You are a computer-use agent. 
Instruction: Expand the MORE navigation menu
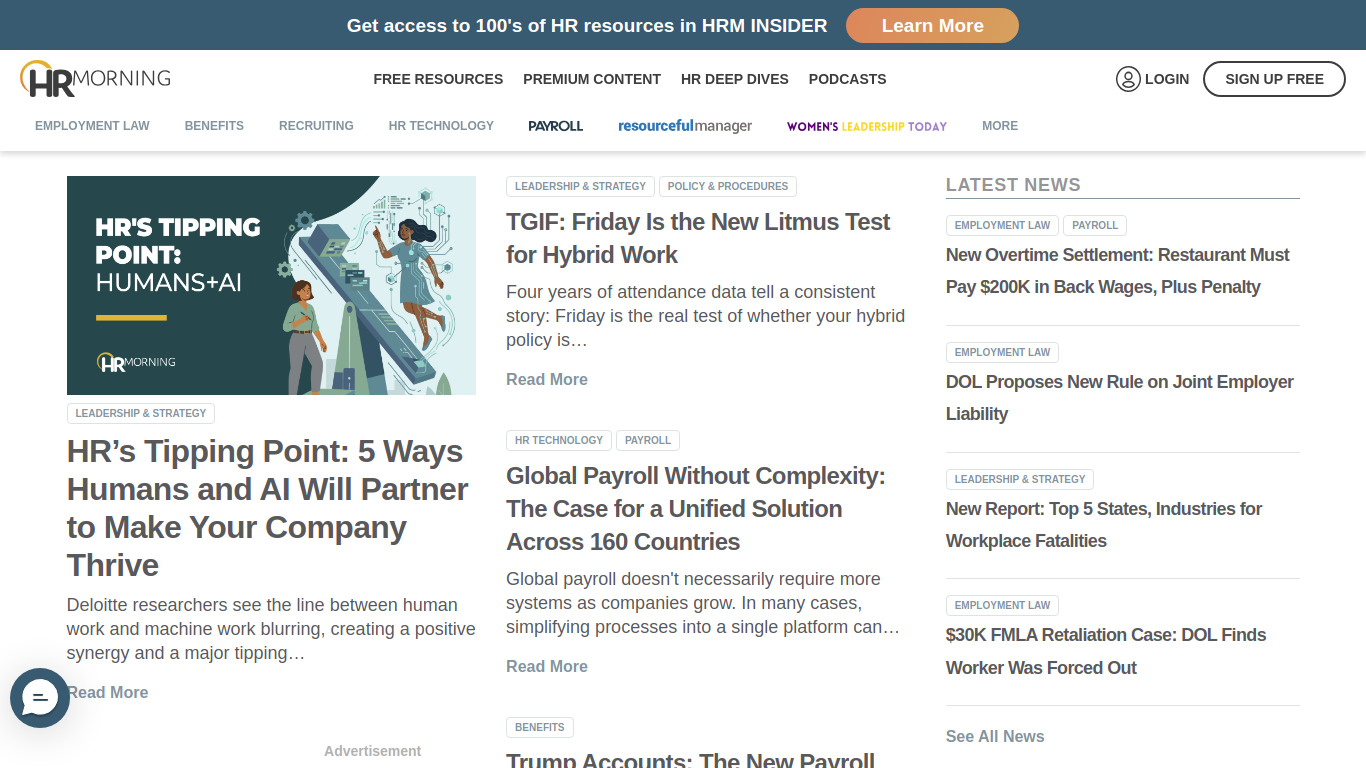[x=1000, y=126]
